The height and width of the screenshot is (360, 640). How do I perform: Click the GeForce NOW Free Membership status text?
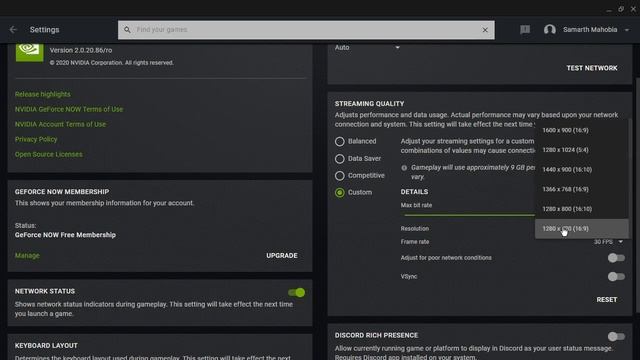point(65,235)
